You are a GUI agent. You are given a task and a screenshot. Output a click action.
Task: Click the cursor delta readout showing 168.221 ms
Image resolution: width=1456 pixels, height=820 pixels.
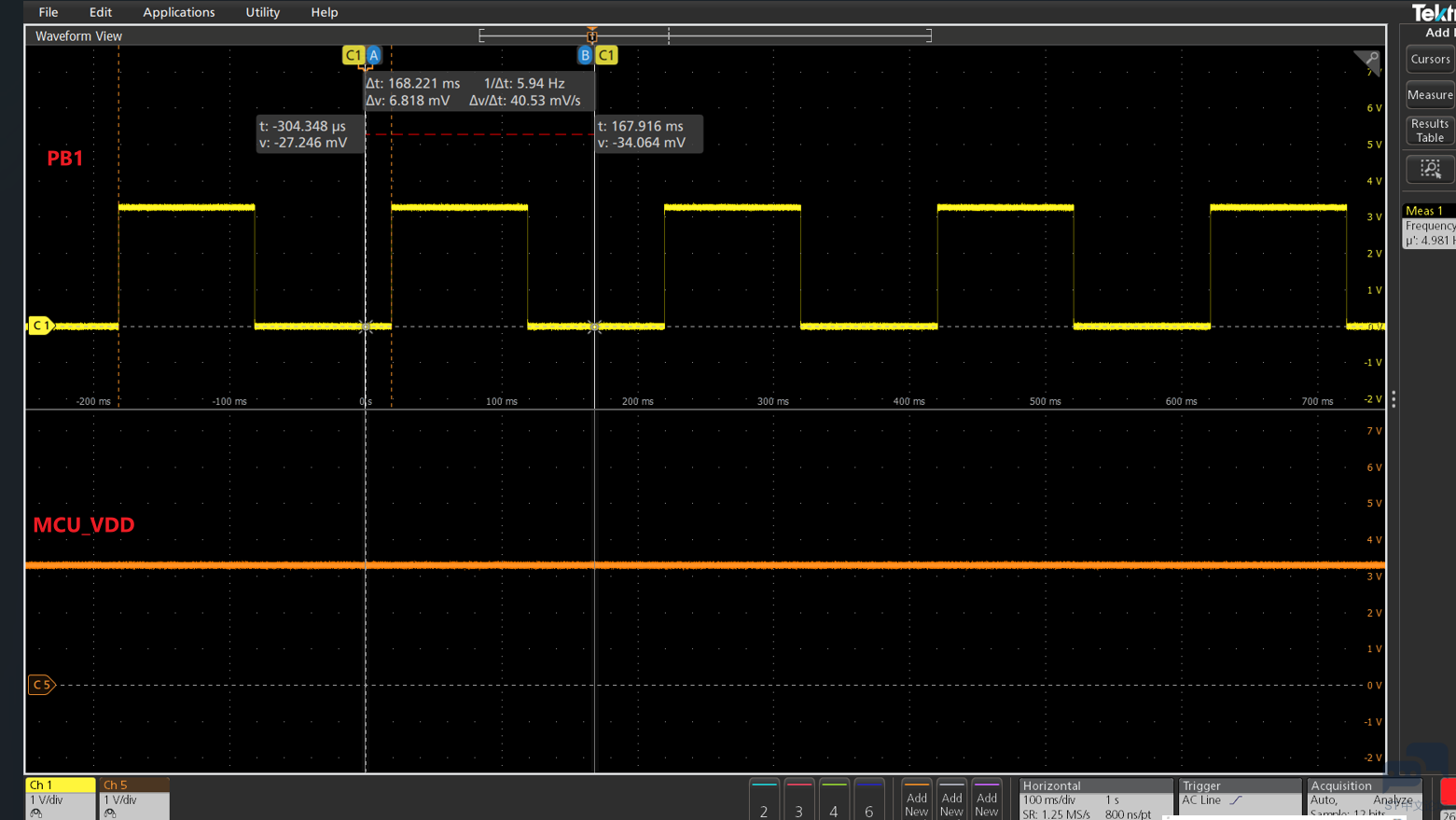pyautogui.click(x=413, y=83)
